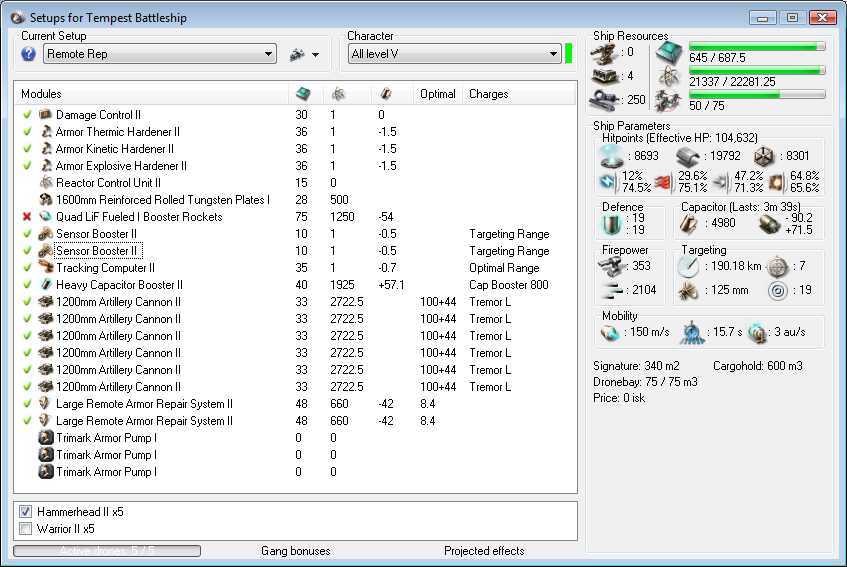Image resolution: width=847 pixels, height=567 pixels.
Task: Open the ship icon dropdown arrow menu
Action: (316, 54)
